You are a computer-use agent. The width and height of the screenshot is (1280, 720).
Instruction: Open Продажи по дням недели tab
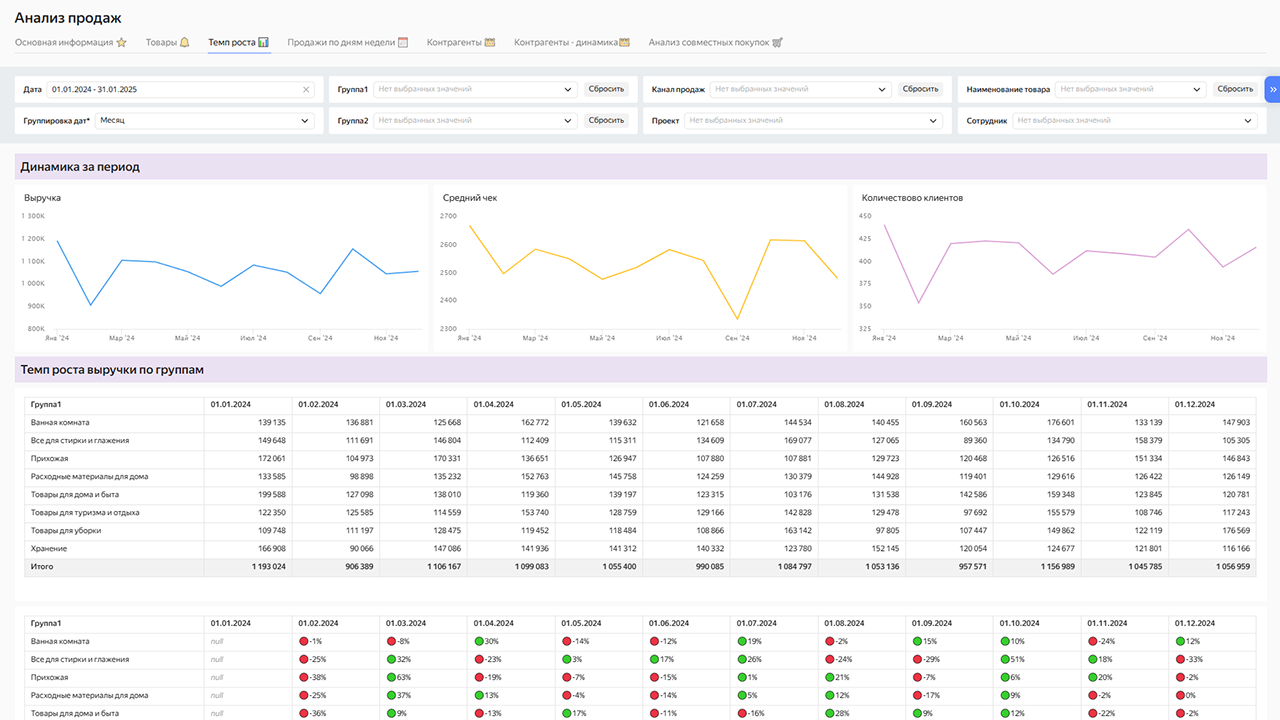click(347, 43)
